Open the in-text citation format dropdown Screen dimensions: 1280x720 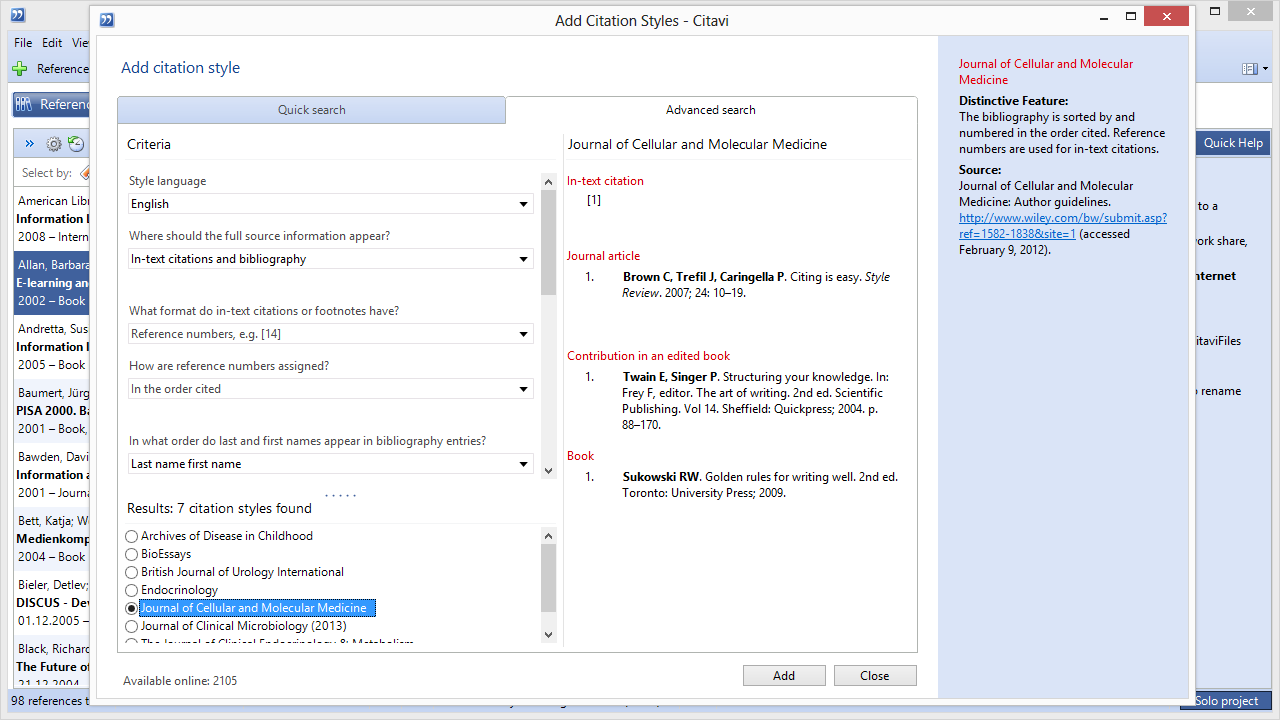pyautogui.click(x=331, y=334)
